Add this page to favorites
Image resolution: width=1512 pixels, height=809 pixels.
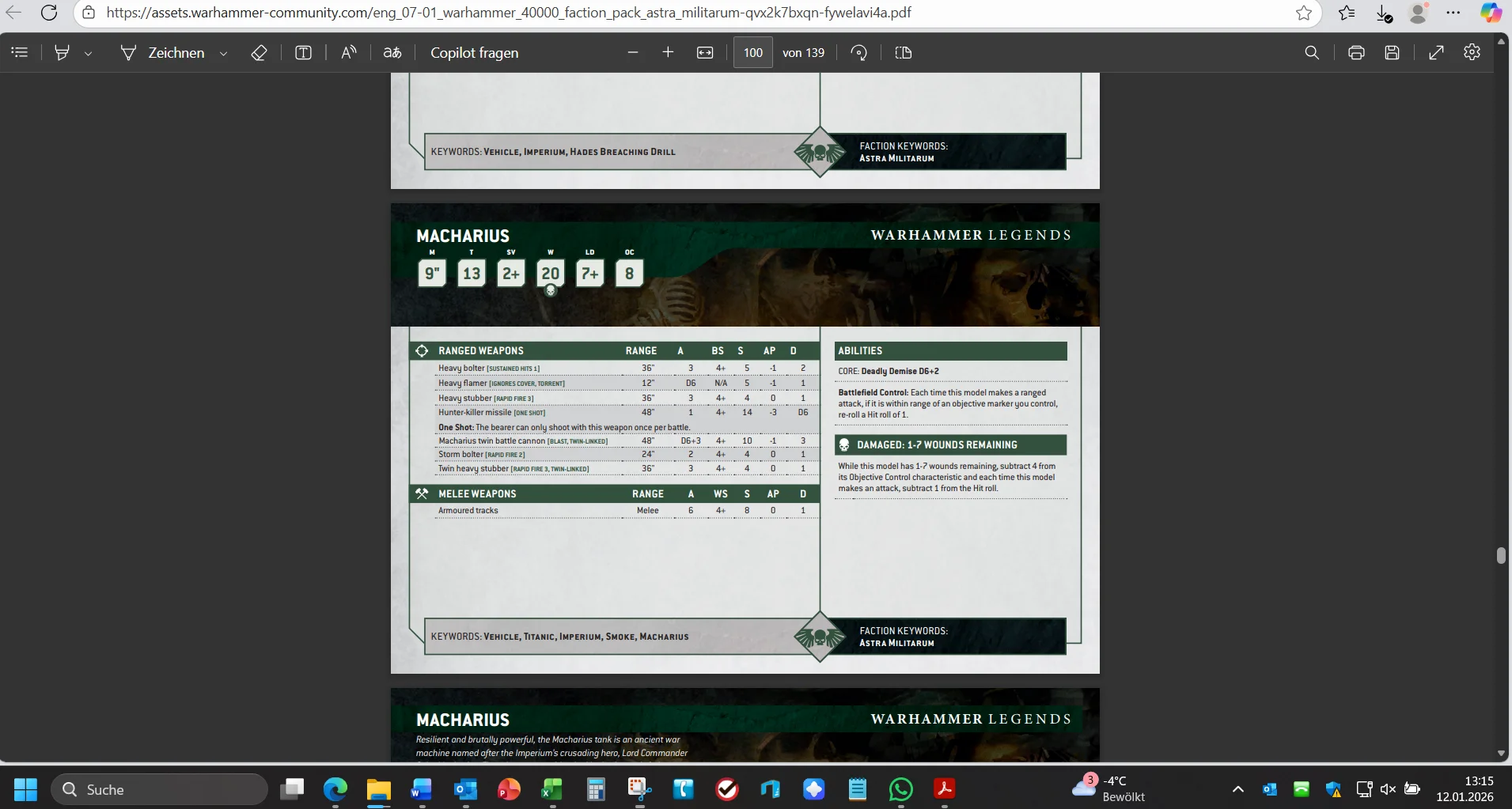pyautogui.click(x=1304, y=13)
